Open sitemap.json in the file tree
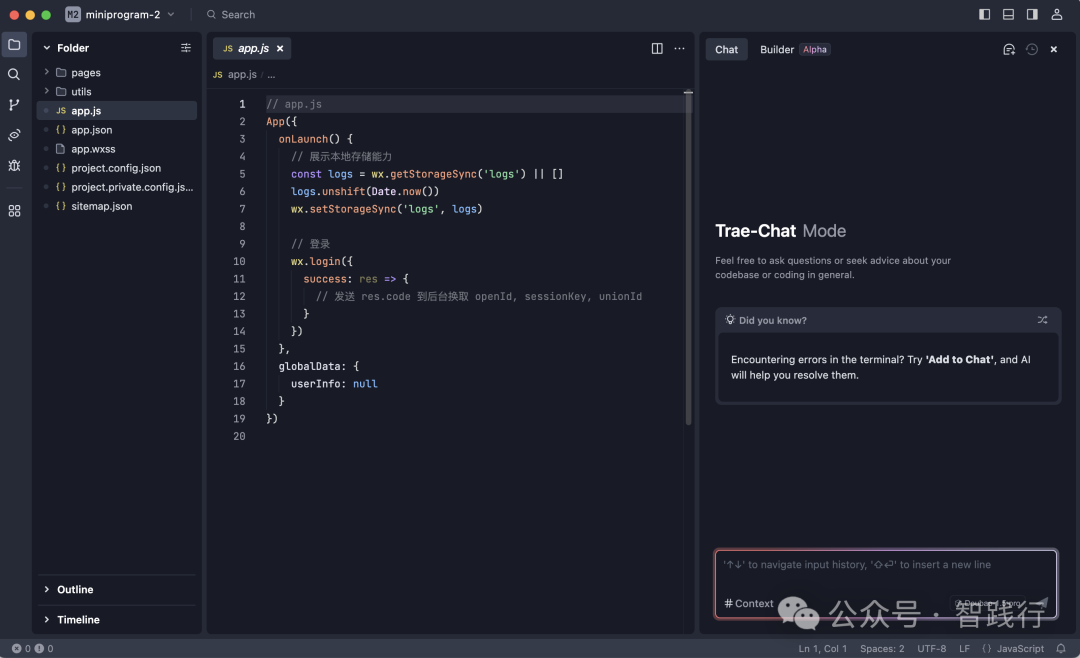 click(117, 206)
